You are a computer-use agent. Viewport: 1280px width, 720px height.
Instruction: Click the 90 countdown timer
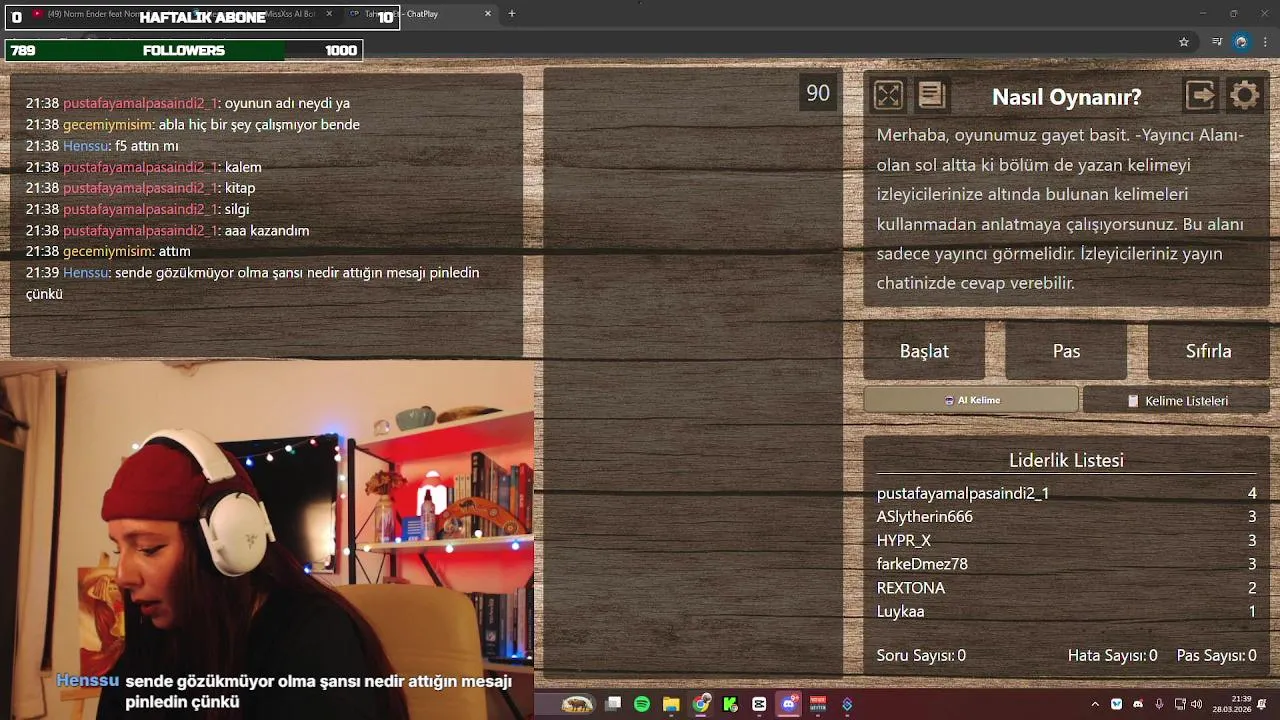click(818, 93)
